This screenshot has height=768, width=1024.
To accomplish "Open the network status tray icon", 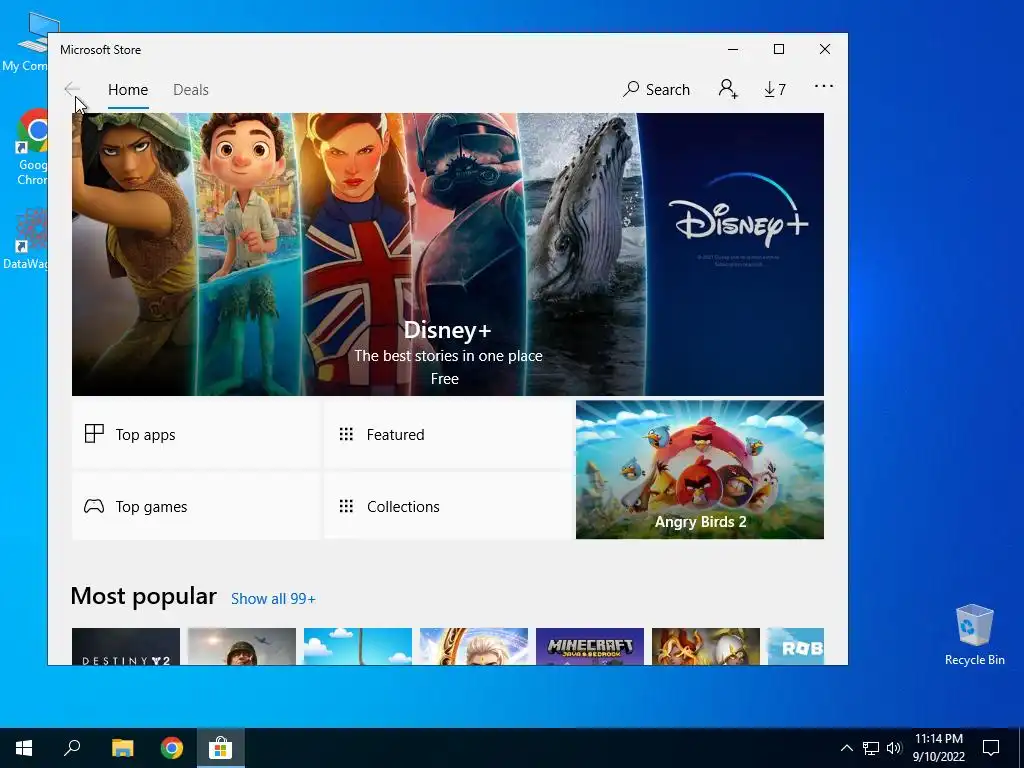I will (x=871, y=748).
